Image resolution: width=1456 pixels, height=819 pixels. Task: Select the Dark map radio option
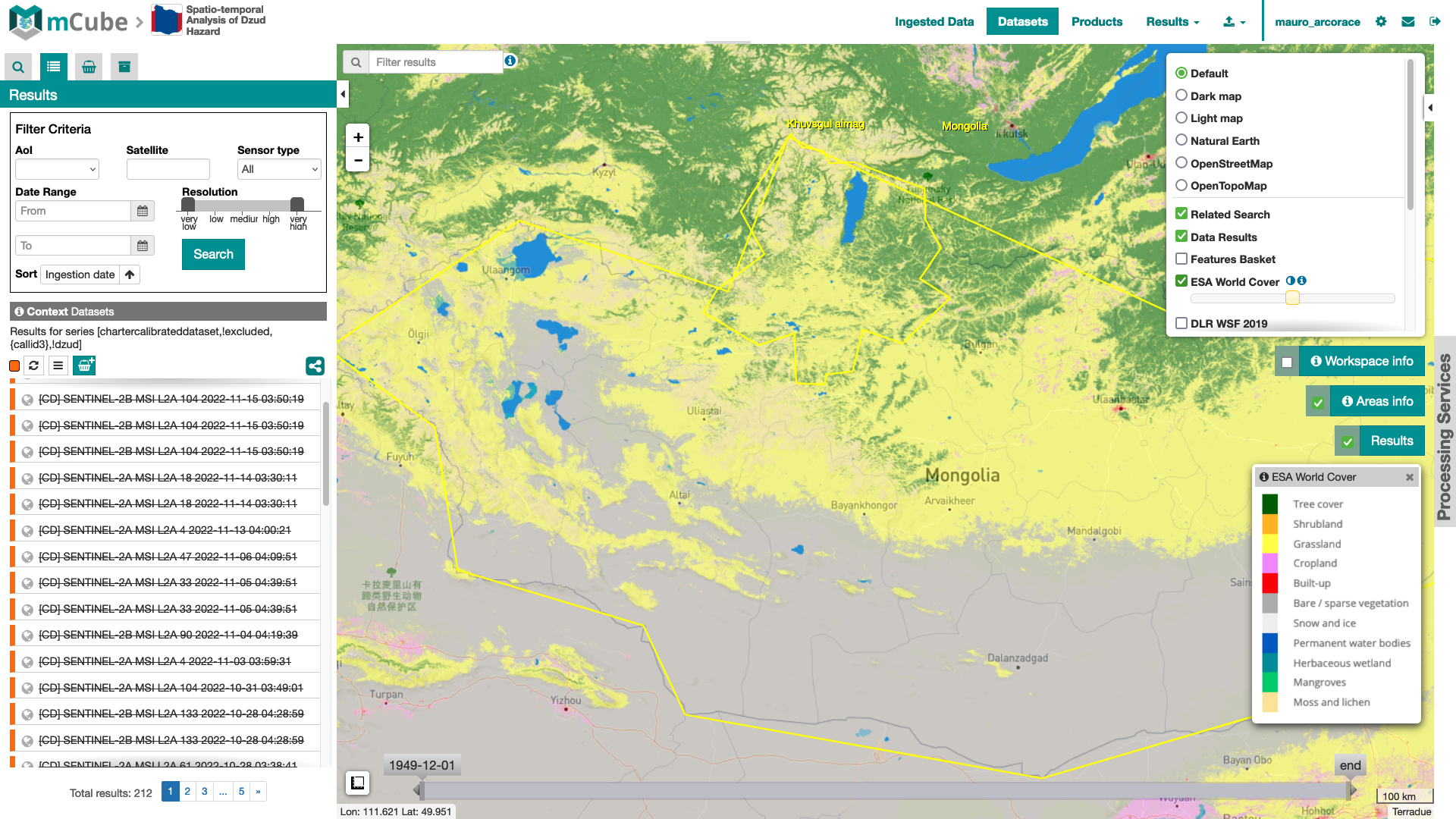[x=1181, y=96]
